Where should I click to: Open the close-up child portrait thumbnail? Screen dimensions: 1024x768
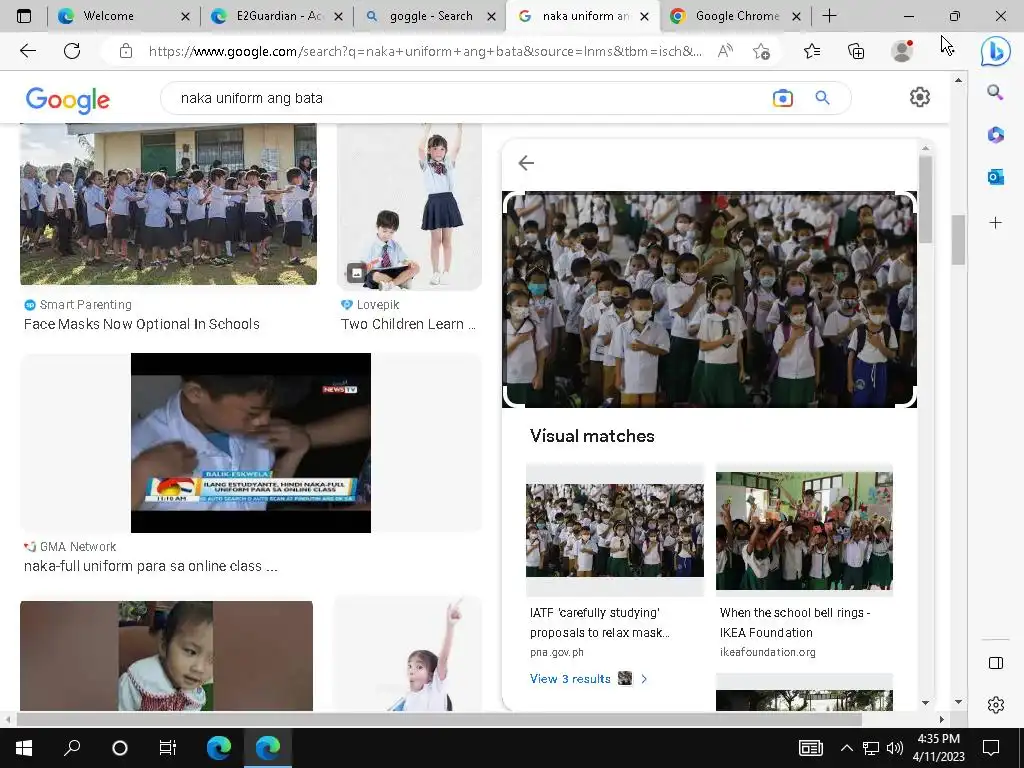(167, 656)
